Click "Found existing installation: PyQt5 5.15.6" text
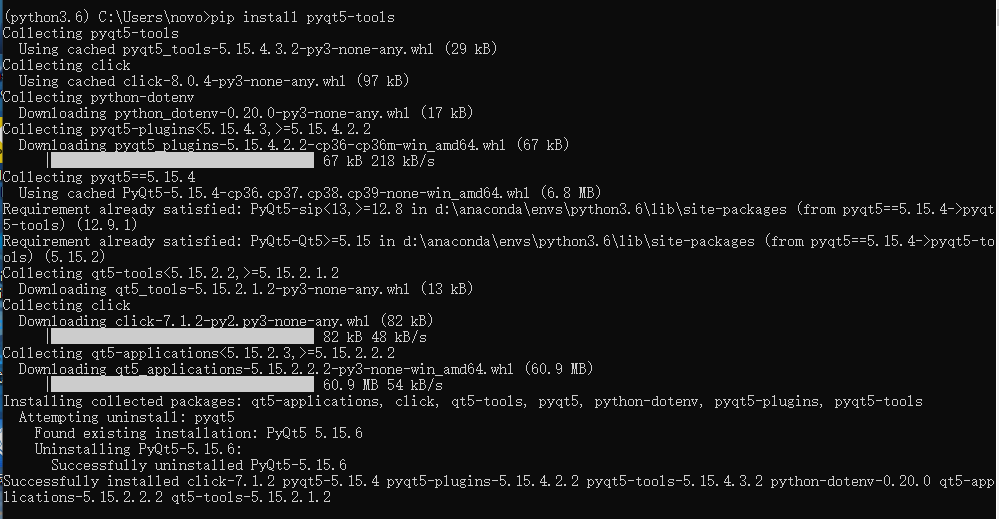This screenshot has width=999, height=519. coord(198,433)
